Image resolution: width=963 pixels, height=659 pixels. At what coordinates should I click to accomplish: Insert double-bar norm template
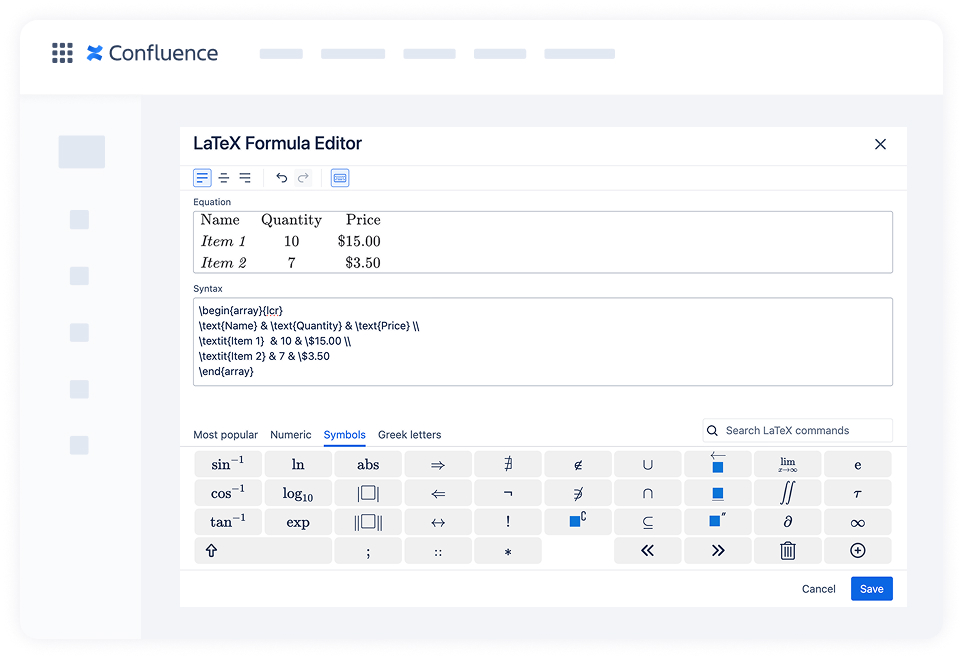point(368,522)
